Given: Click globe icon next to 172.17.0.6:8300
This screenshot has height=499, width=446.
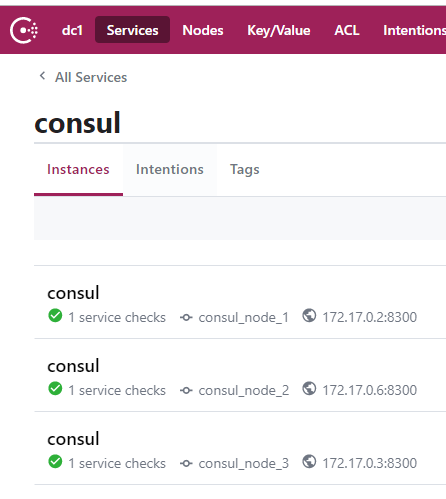Looking at the screenshot, I should click(x=309, y=389).
